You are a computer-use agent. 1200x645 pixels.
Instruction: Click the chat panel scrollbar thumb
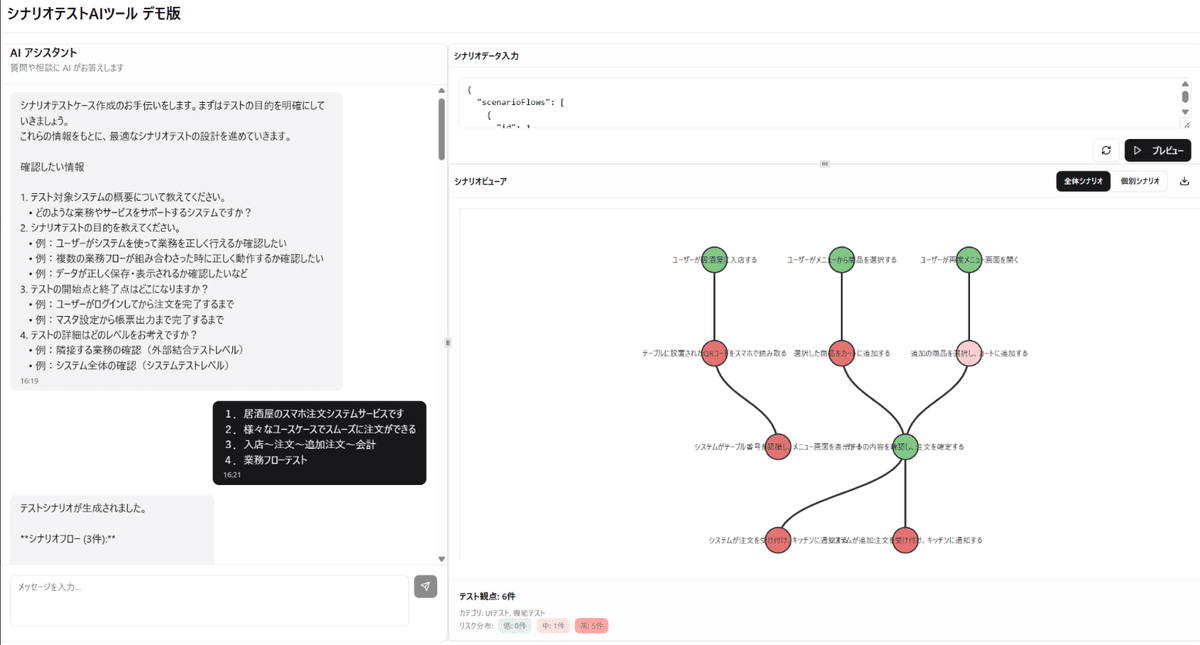pyautogui.click(x=441, y=128)
